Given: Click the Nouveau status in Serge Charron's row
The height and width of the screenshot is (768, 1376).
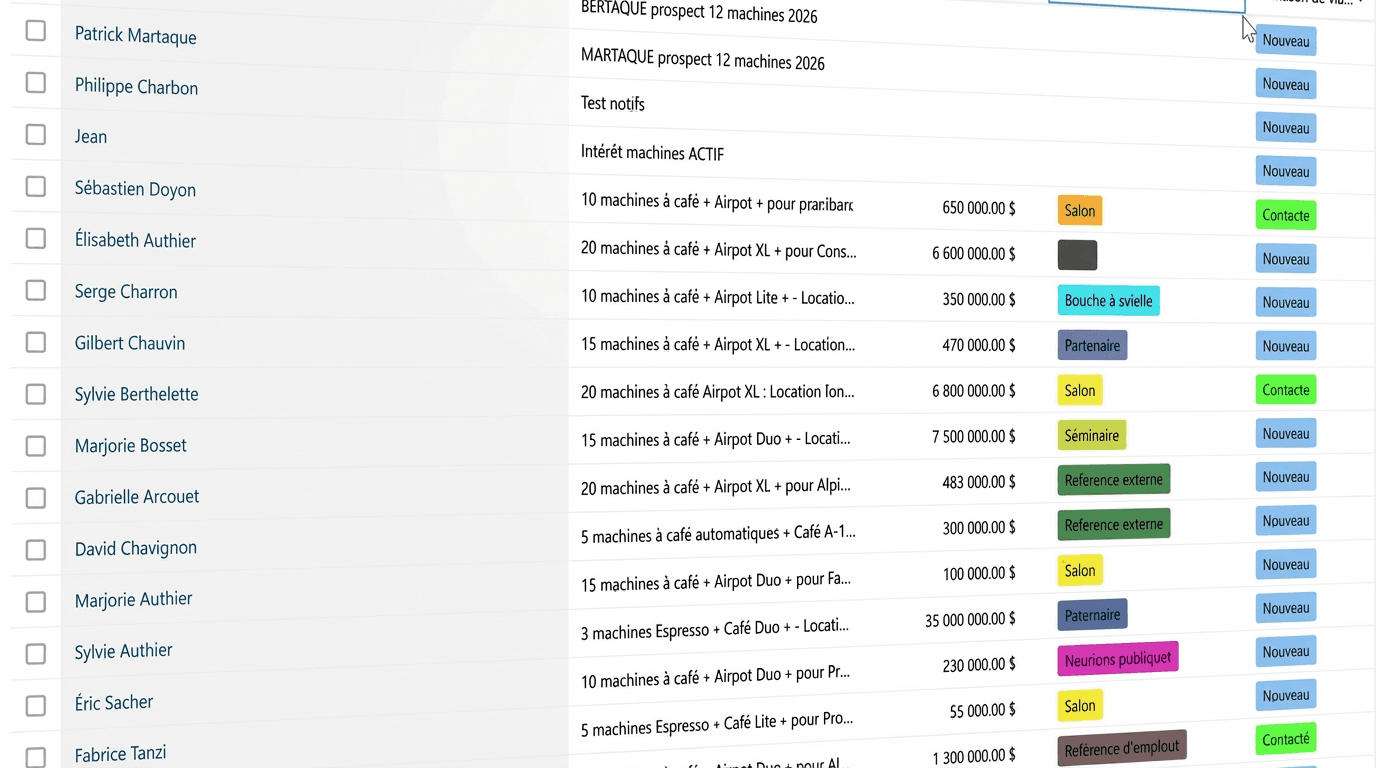Looking at the screenshot, I should tap(1285, 302).
